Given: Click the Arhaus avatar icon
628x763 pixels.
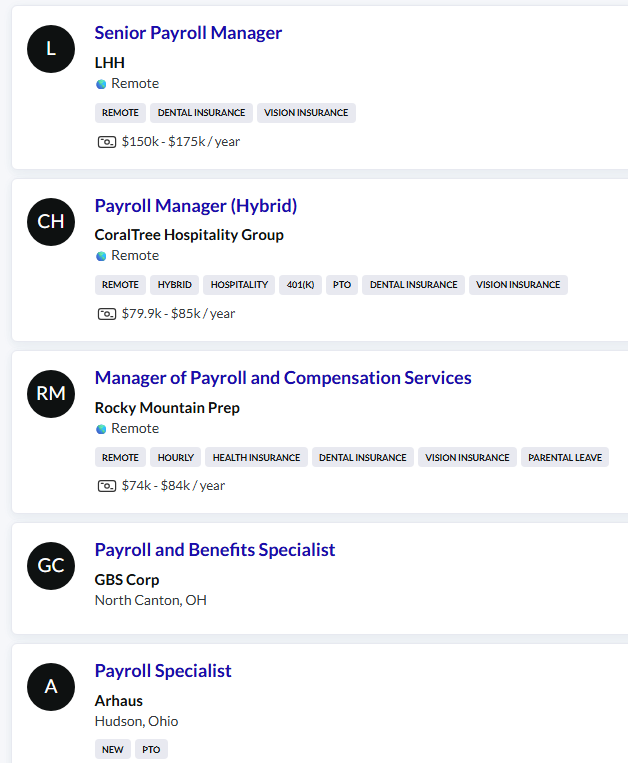Looking at the screenshot, I should click(51, 687).
